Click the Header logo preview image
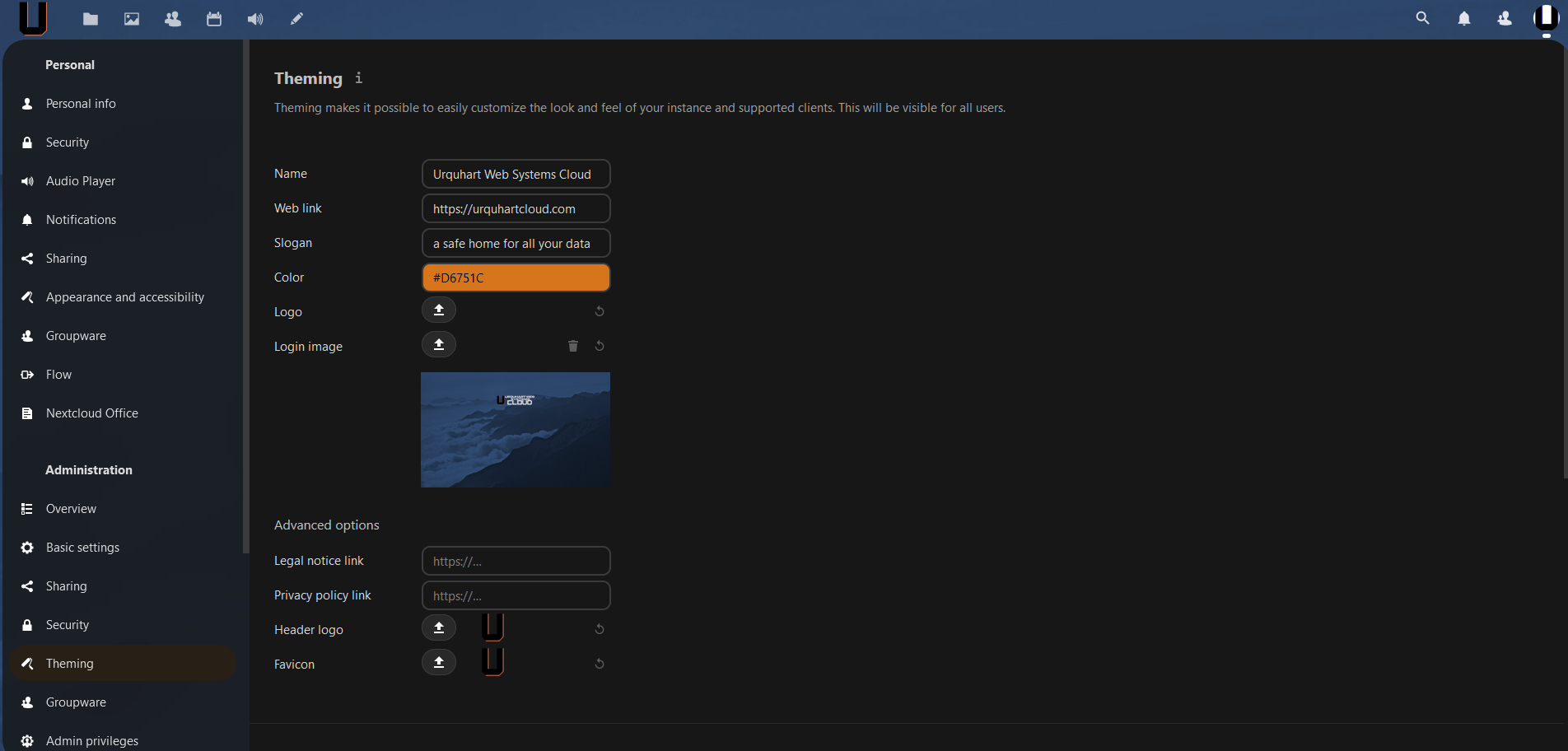The height and width of the screenshot is (751, 1568). [492, 627]
